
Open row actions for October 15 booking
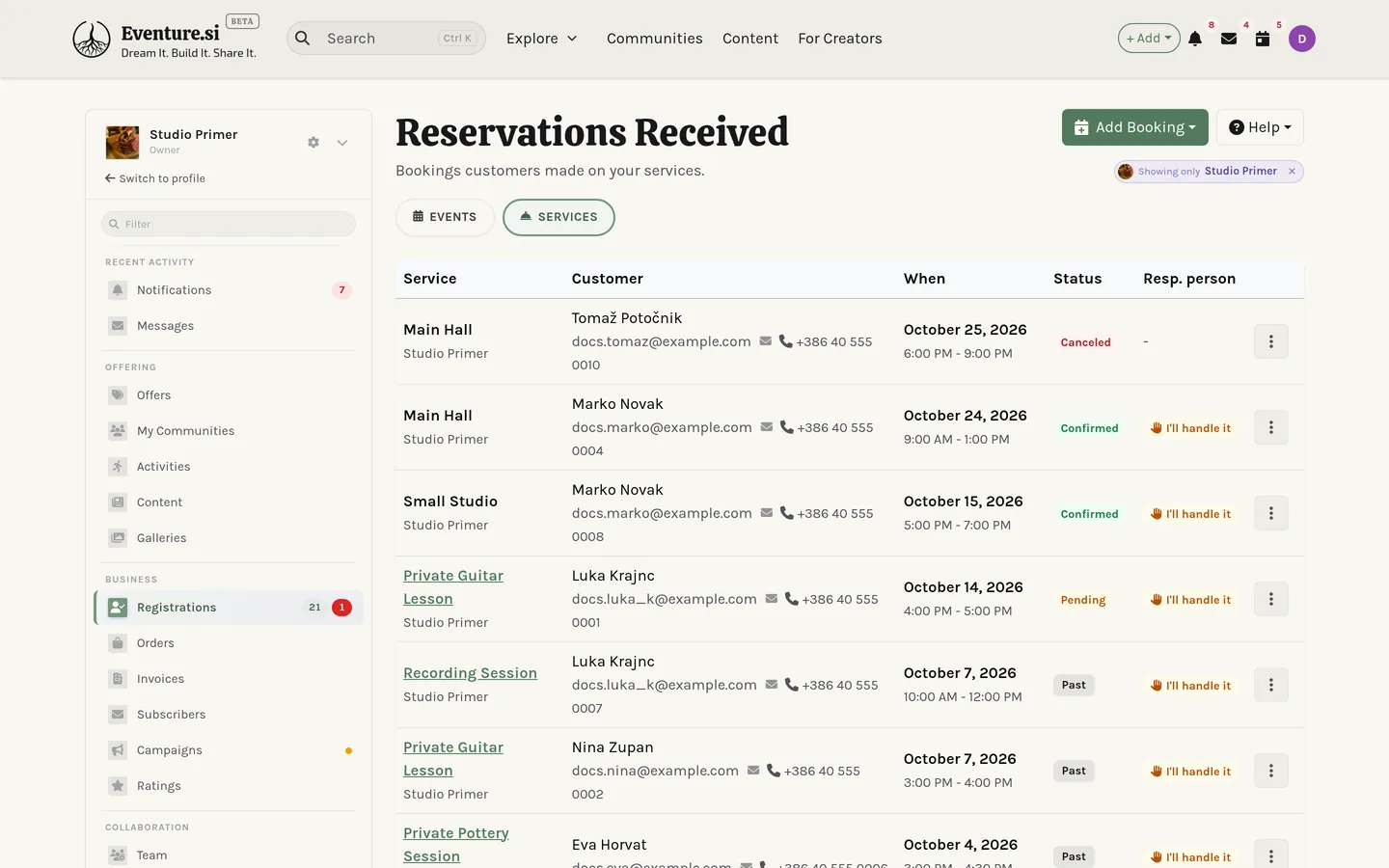(x=1271, y=513)
